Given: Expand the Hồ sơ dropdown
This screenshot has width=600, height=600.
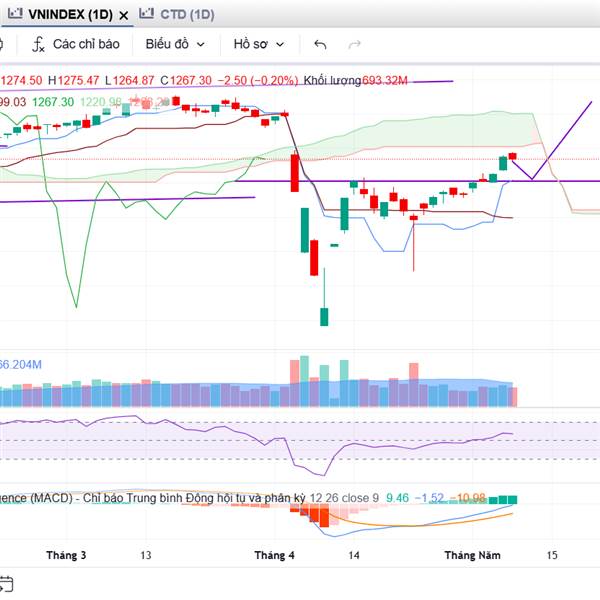Looking at the screenshot, I should 259,44.
